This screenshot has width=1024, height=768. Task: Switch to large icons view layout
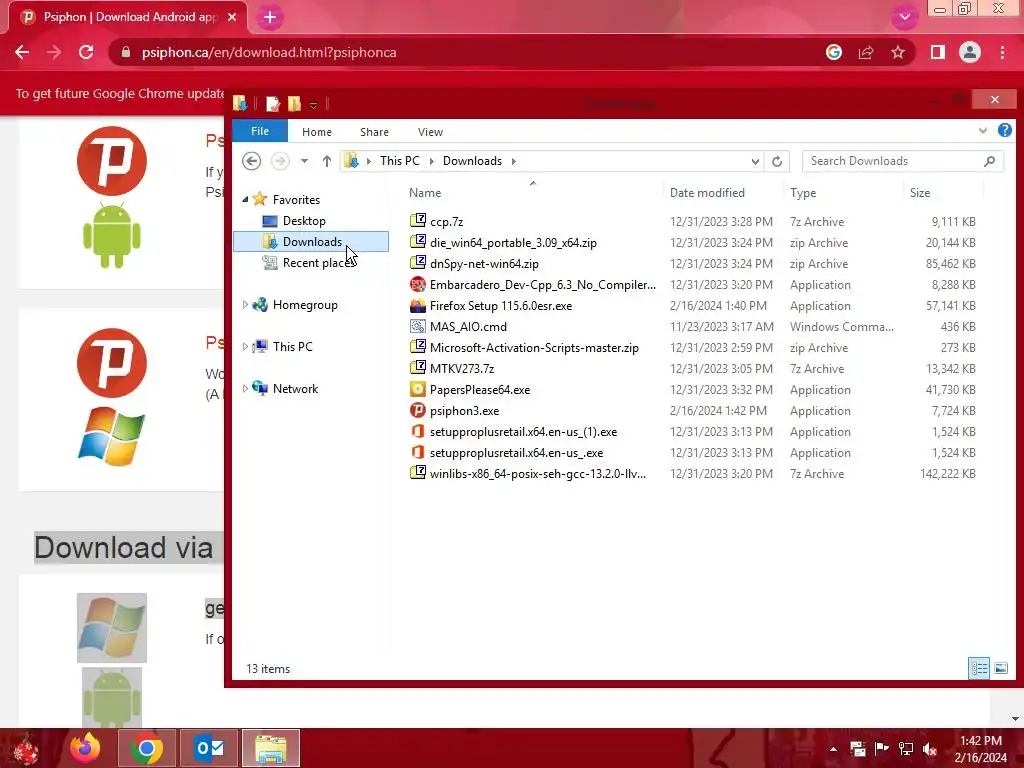[x=1000, y=668]
